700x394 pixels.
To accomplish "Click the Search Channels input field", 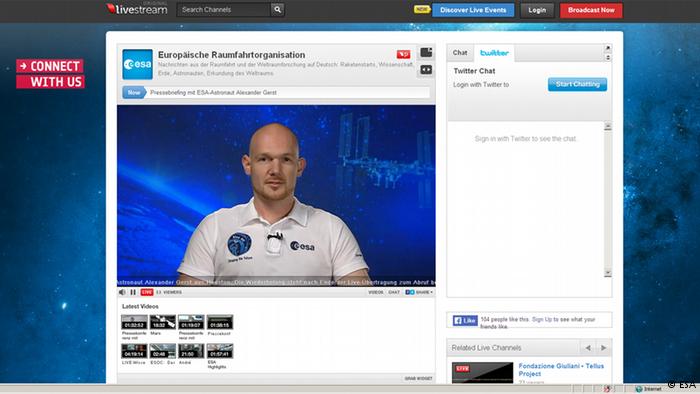I will [224, 9].
